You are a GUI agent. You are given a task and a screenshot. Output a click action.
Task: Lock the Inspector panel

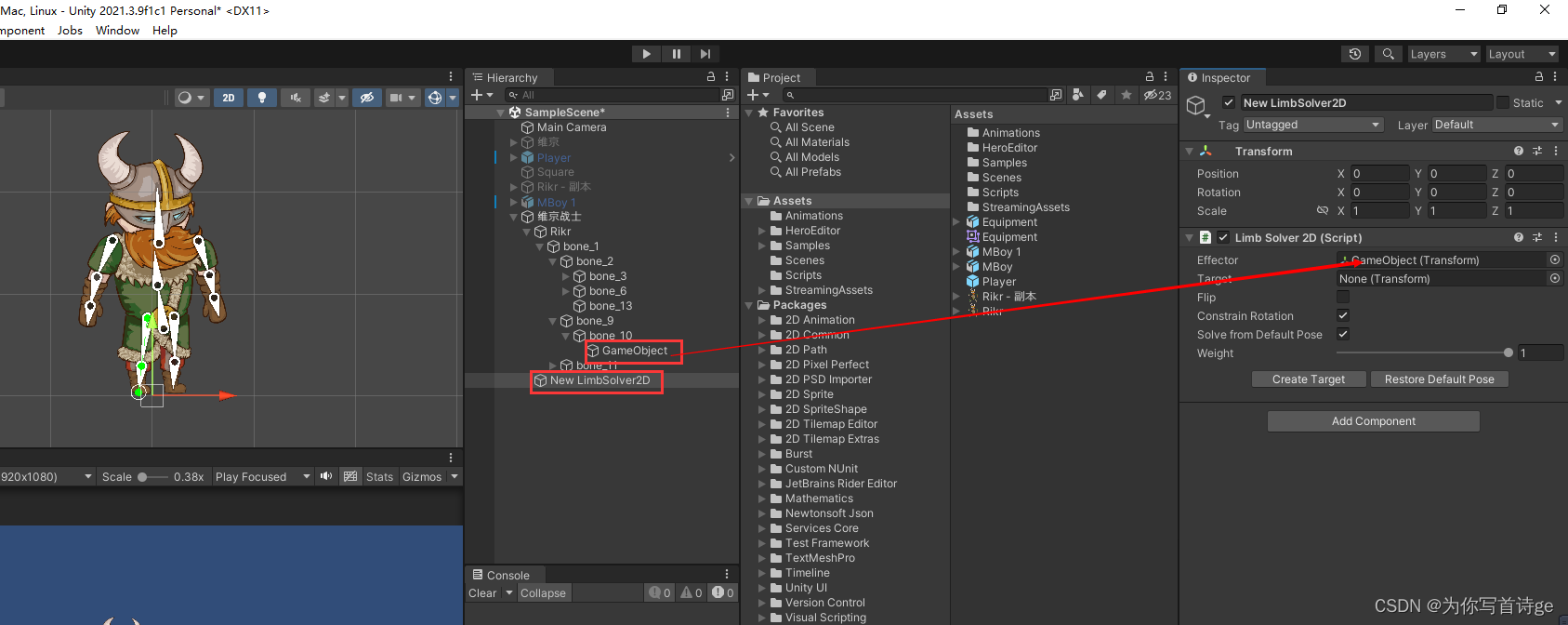[1539, 77]
